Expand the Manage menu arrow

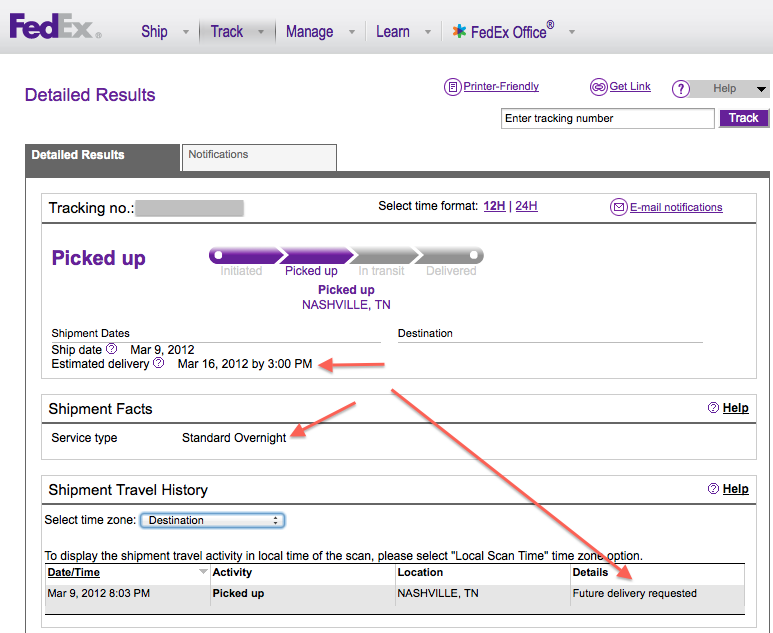coord(352,32)
